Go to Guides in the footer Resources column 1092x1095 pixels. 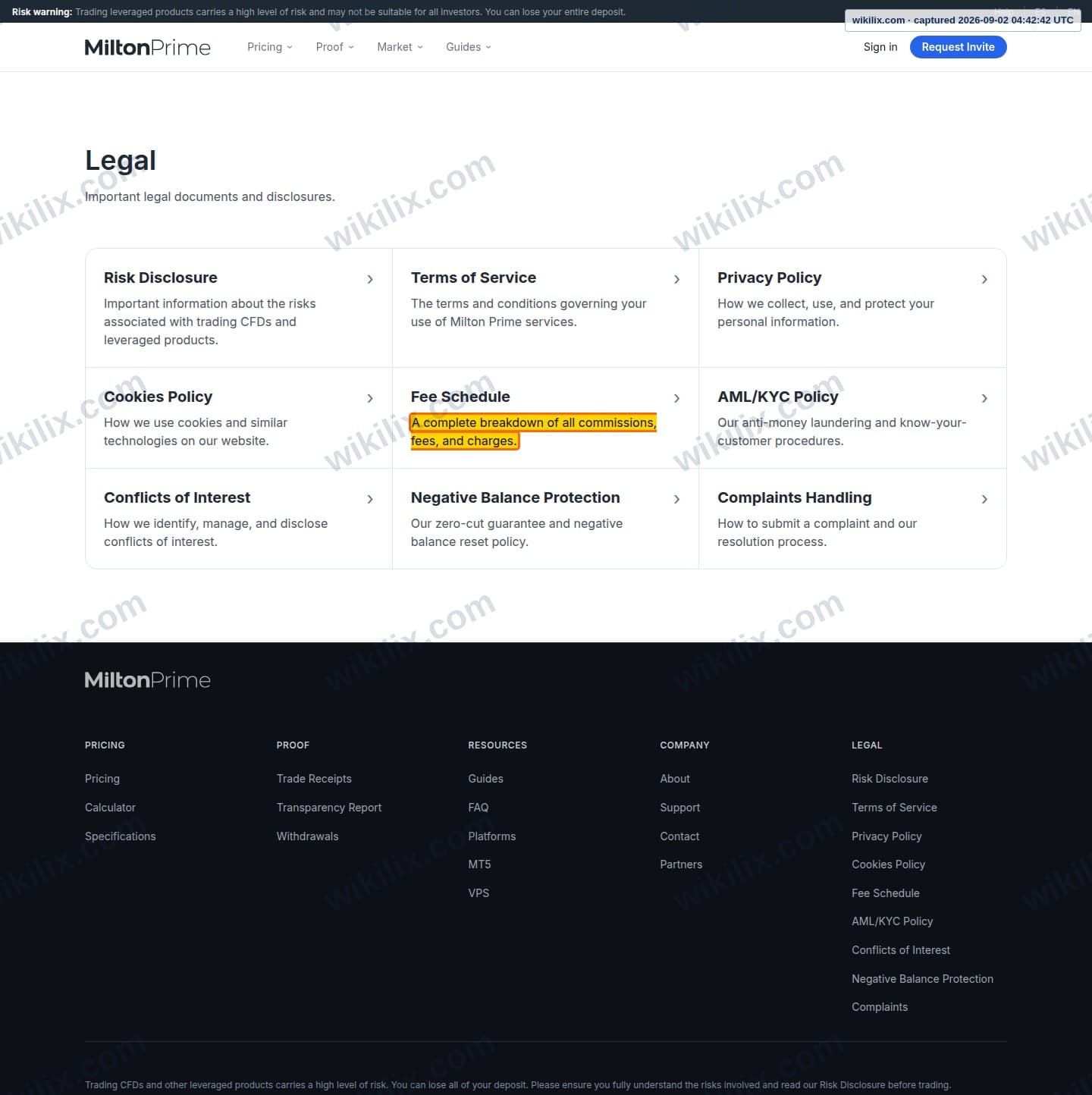[x=486, y=779]
